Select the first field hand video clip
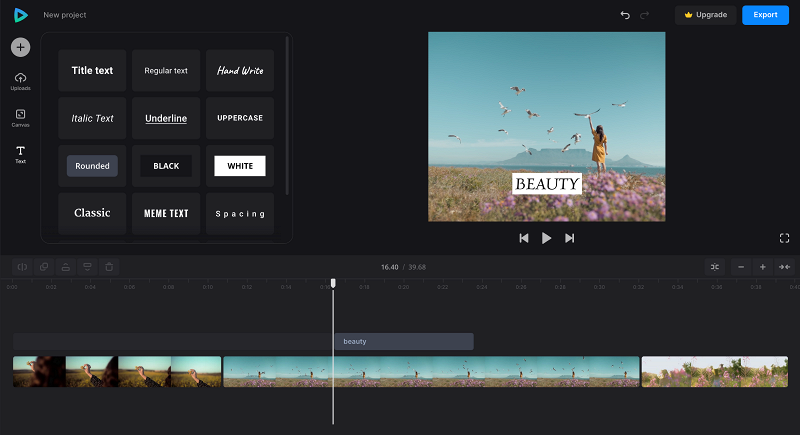This screenshot has width=800, height=435. [117, 371]
